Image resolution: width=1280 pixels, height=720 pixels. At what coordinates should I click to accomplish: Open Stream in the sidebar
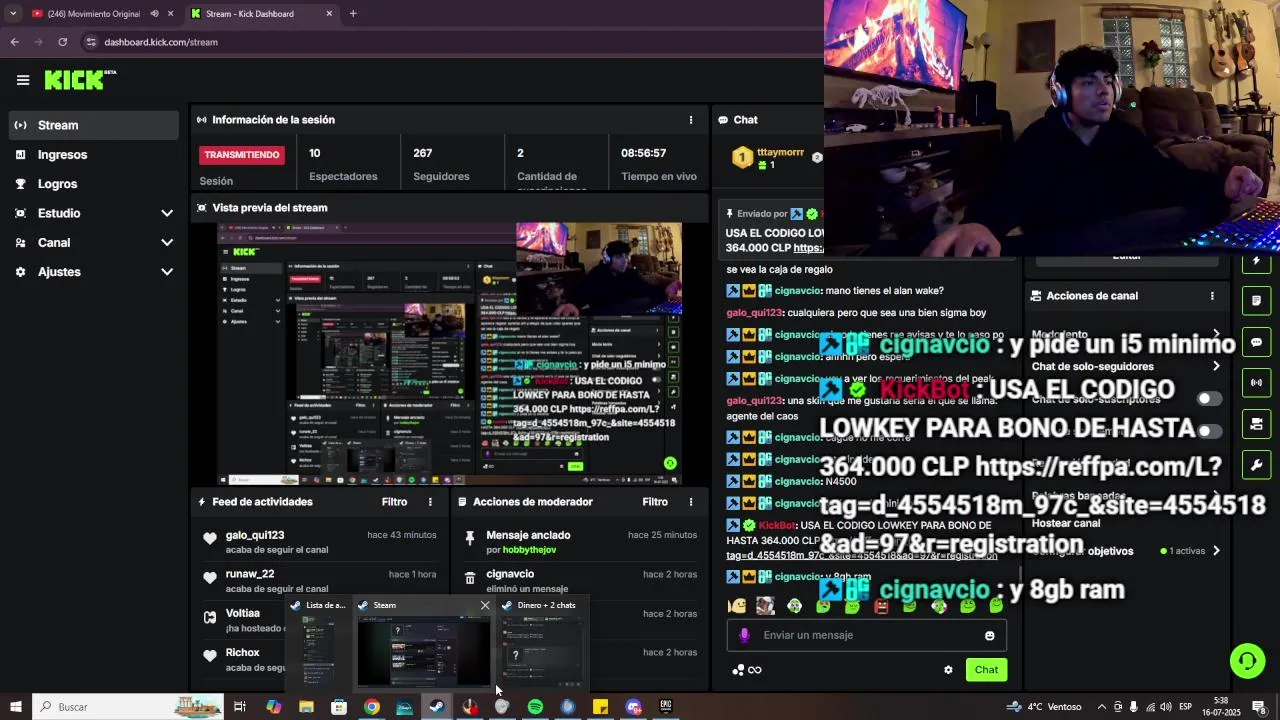pos(94,125)
